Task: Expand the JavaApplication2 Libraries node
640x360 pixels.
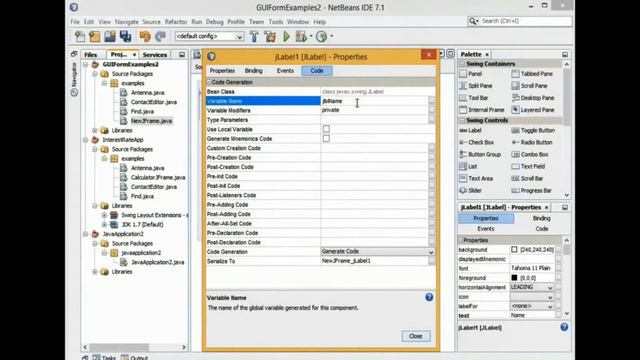Action: point(95,272)
